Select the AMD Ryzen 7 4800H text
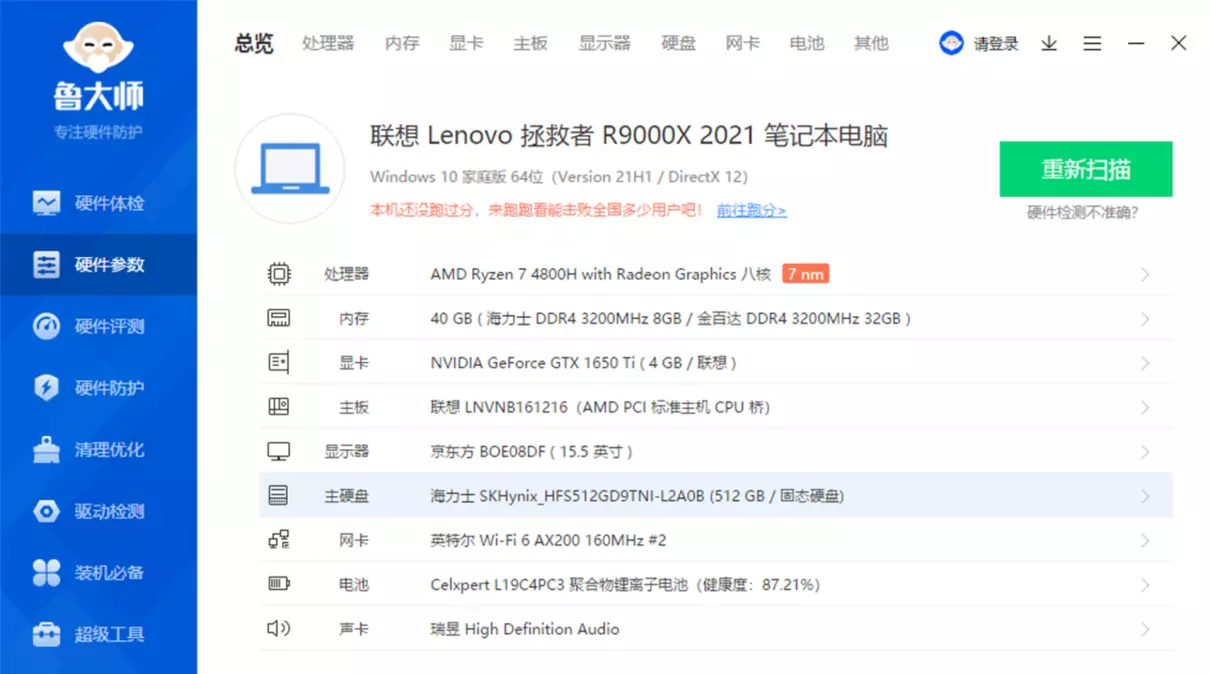This screenshot has height=674, width=1210. [x=600, y=274]
